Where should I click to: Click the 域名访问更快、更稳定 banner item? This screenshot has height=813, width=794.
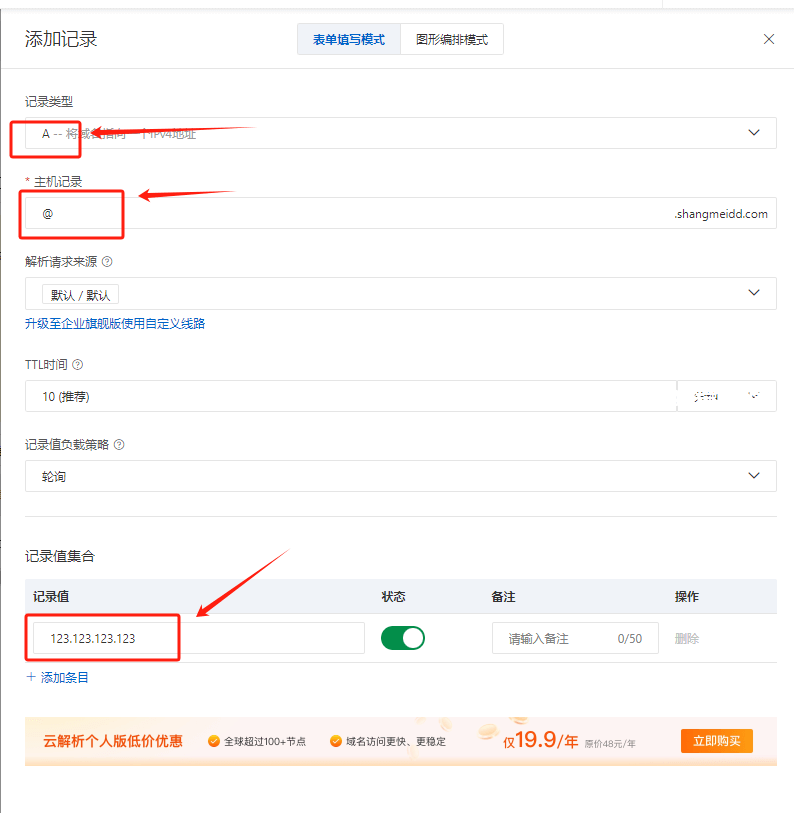pos(388,741)
